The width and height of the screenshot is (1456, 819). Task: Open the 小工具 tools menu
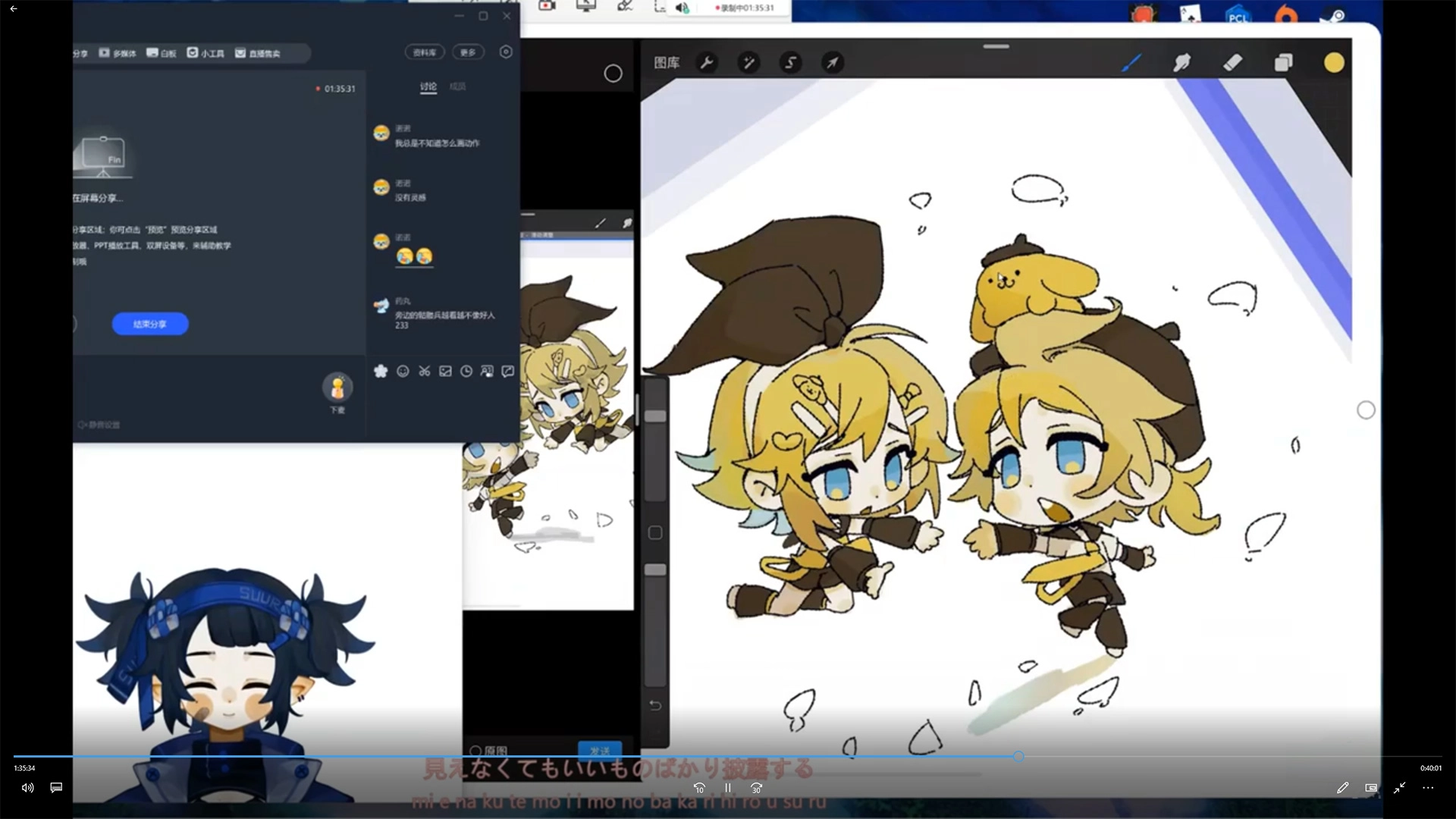206,53
